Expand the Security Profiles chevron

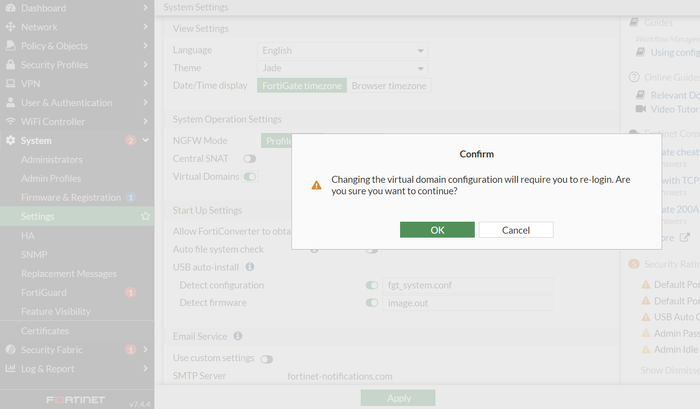[x=145, y=65]
